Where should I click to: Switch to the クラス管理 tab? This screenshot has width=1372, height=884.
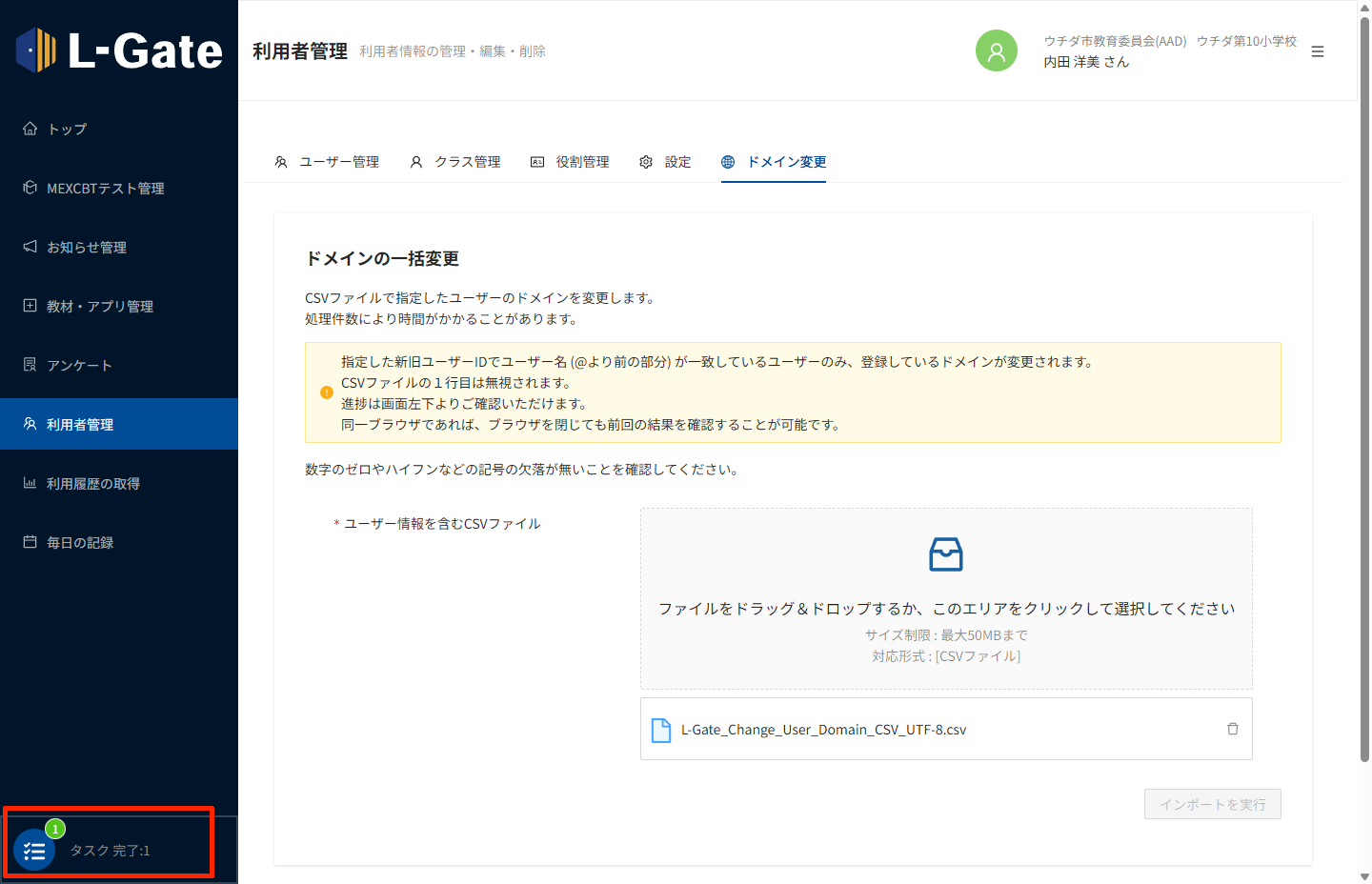455,162
